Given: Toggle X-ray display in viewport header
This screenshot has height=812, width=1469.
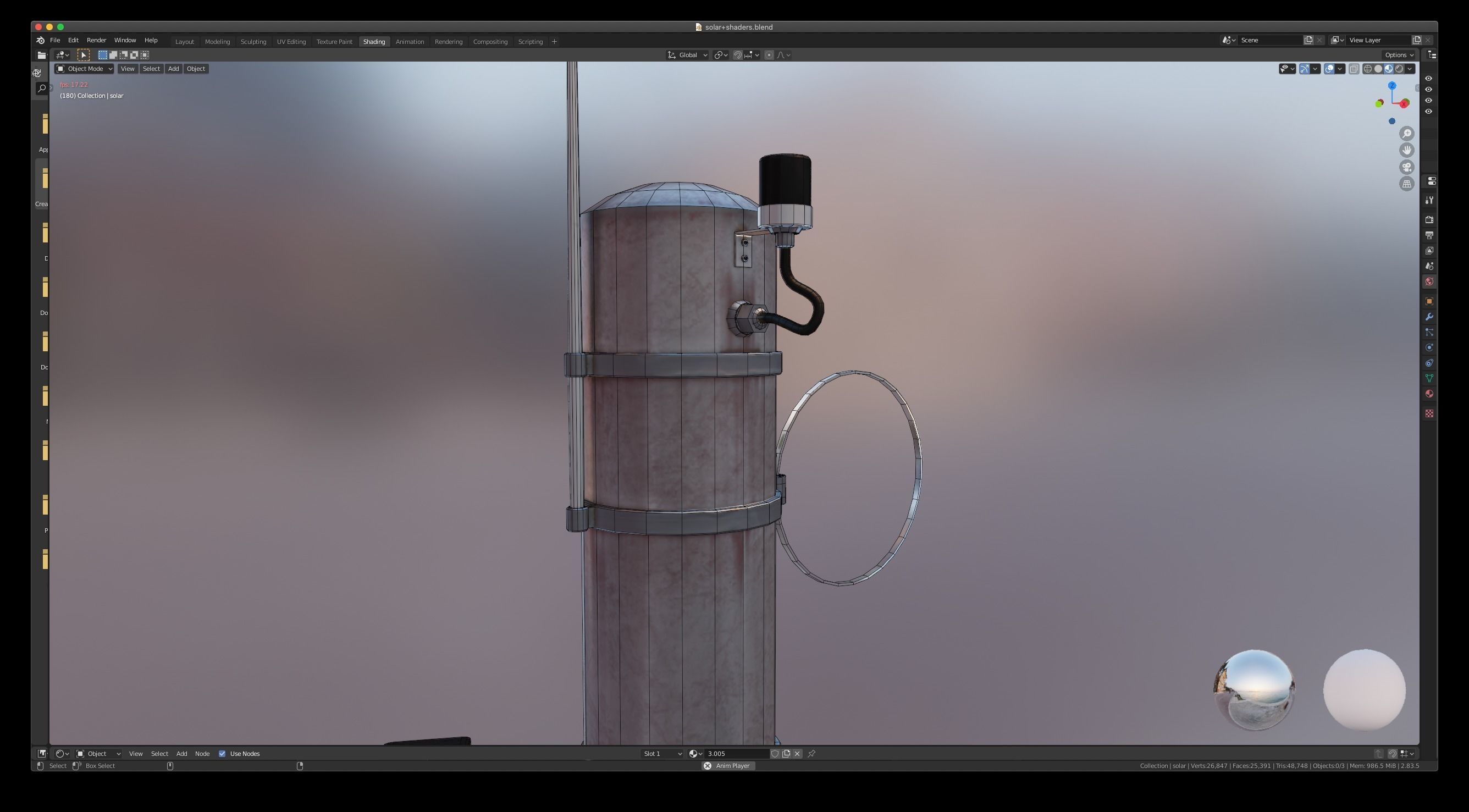Looking at the screenshot, I should coord(1354,69).
